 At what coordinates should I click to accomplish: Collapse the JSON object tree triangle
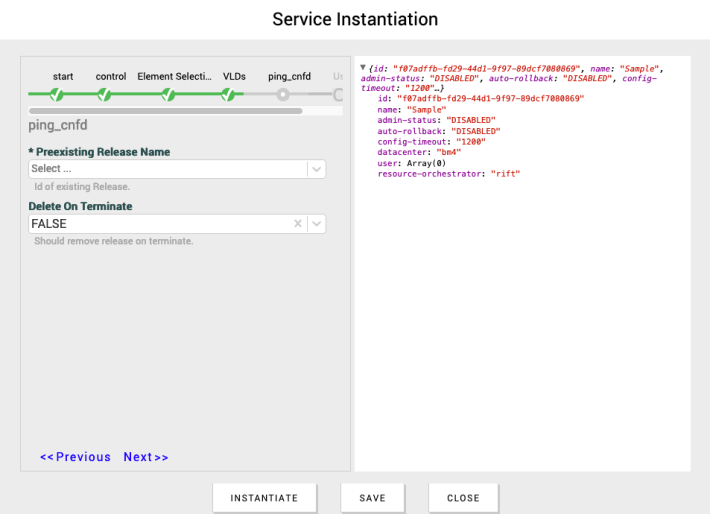click(x=363, y=68)
